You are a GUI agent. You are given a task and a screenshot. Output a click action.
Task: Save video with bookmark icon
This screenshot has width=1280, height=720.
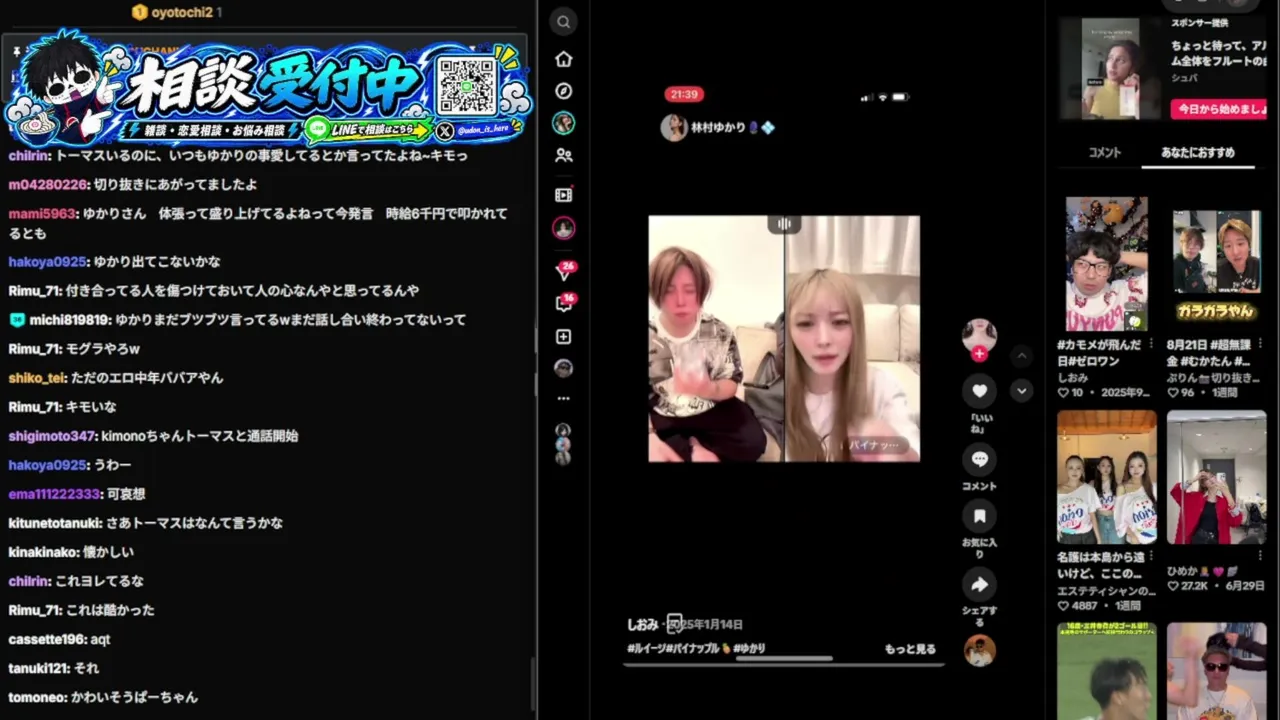click(979, 516)
